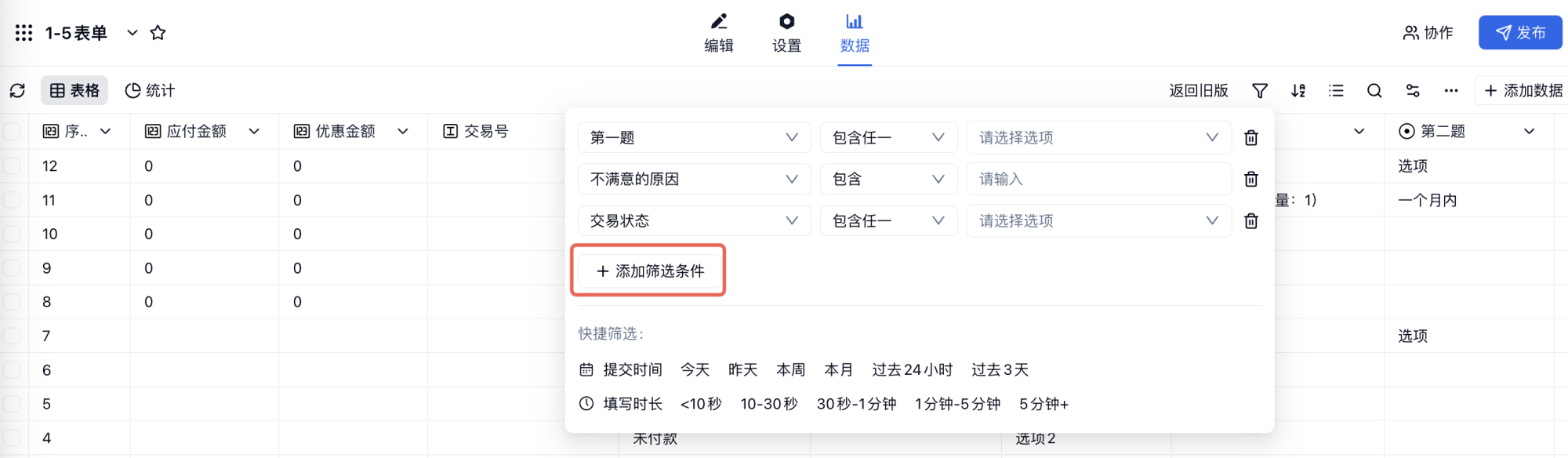Expand the 1-5表单 title dropdown arrow
Viewport: 1568px width, 458px height.
(132, 33)
